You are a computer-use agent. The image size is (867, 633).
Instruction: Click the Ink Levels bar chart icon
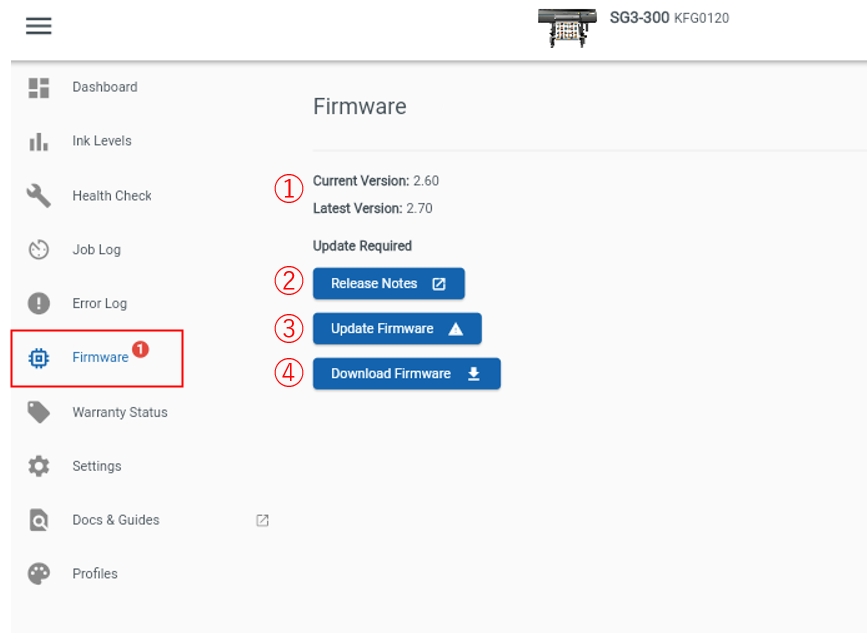[x=39, y=142]
